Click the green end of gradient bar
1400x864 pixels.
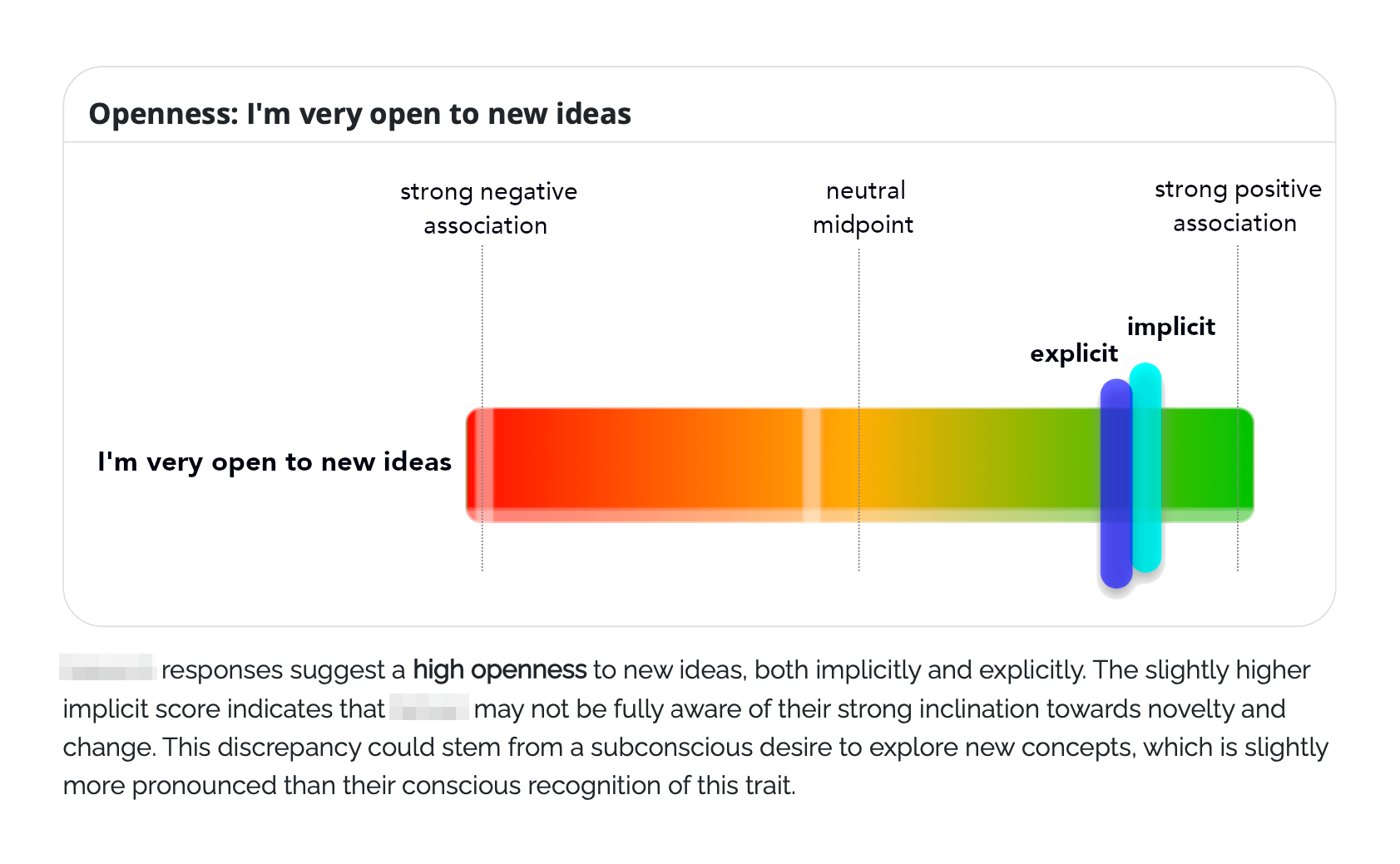point(1206,464)
